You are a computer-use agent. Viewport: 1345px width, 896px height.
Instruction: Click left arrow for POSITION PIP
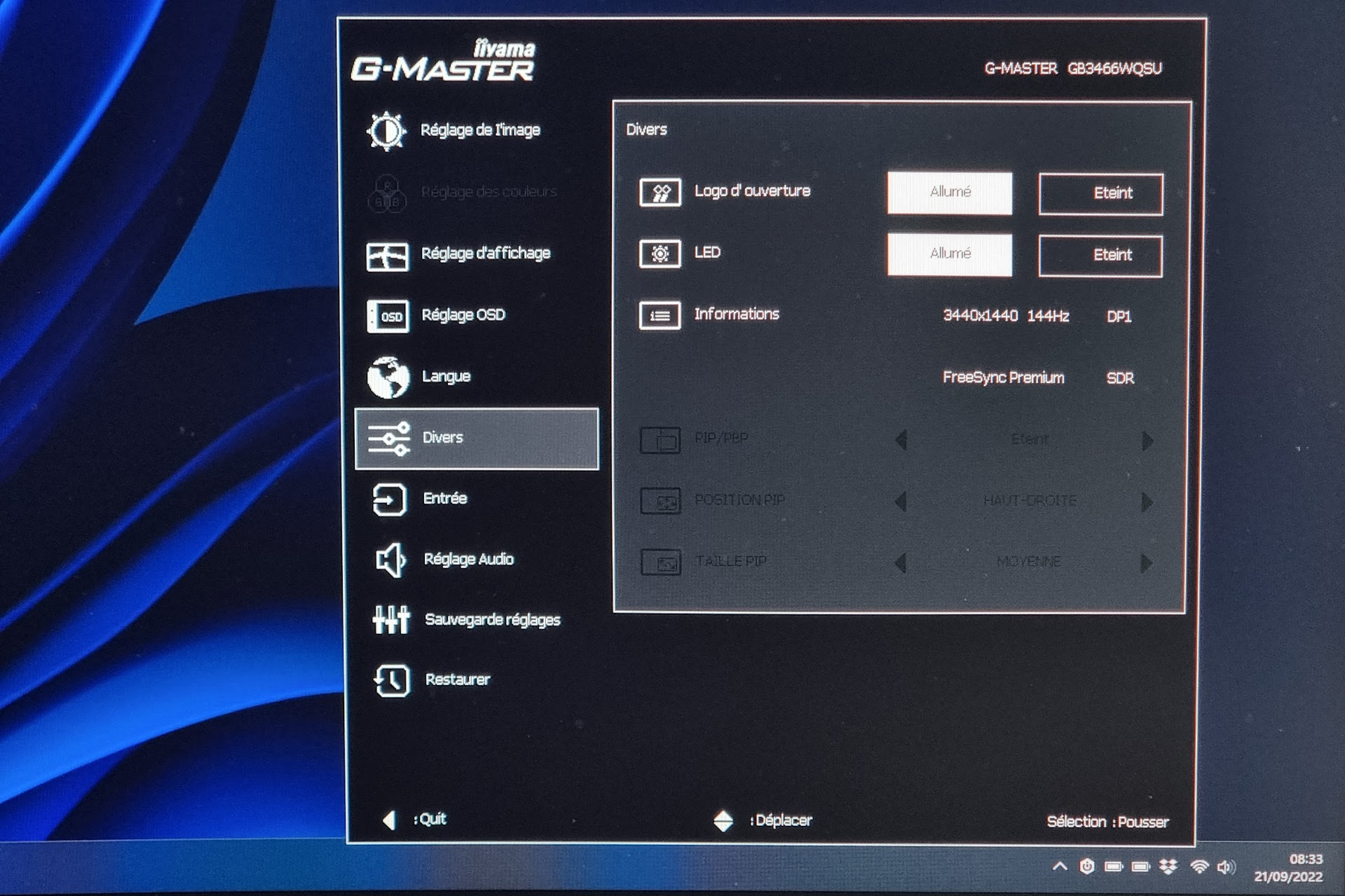[x=901, y=502]
